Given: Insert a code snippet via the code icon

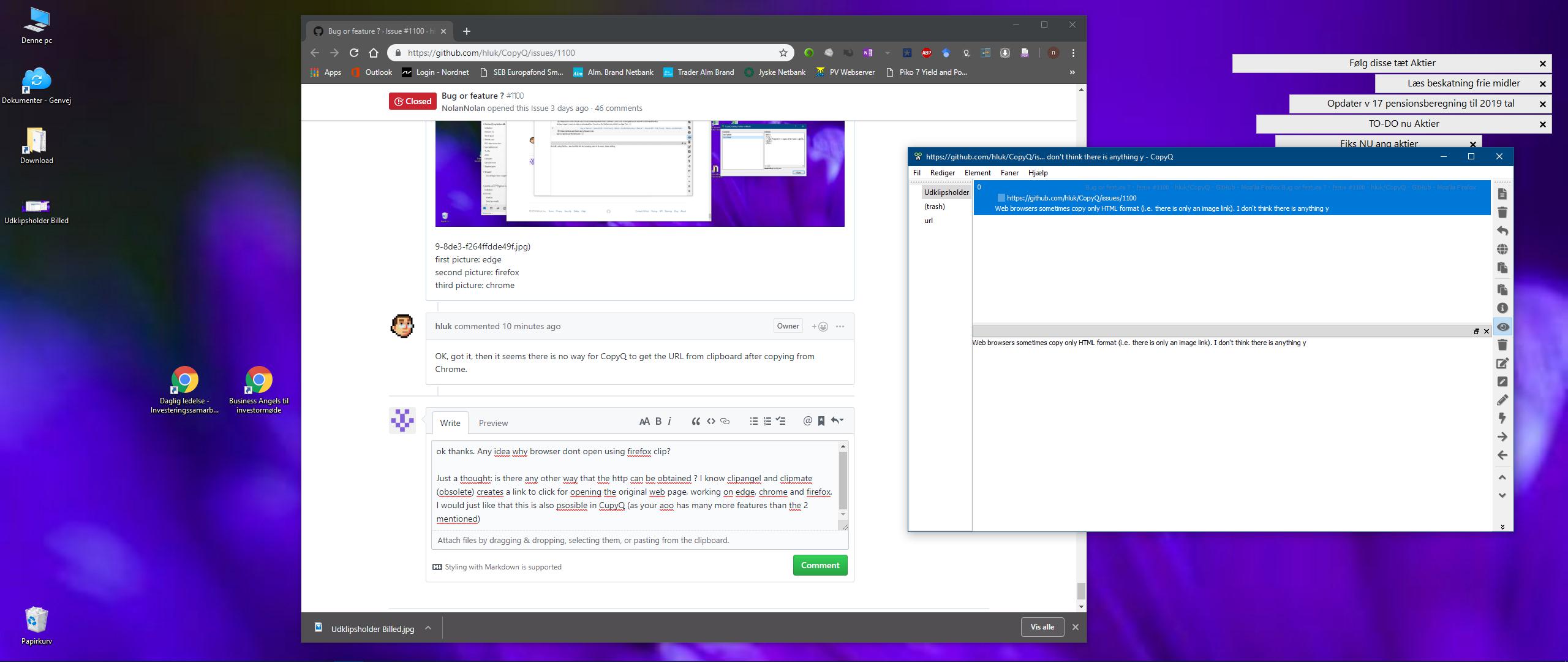Looking at the screenshot, I should (710, 421).
